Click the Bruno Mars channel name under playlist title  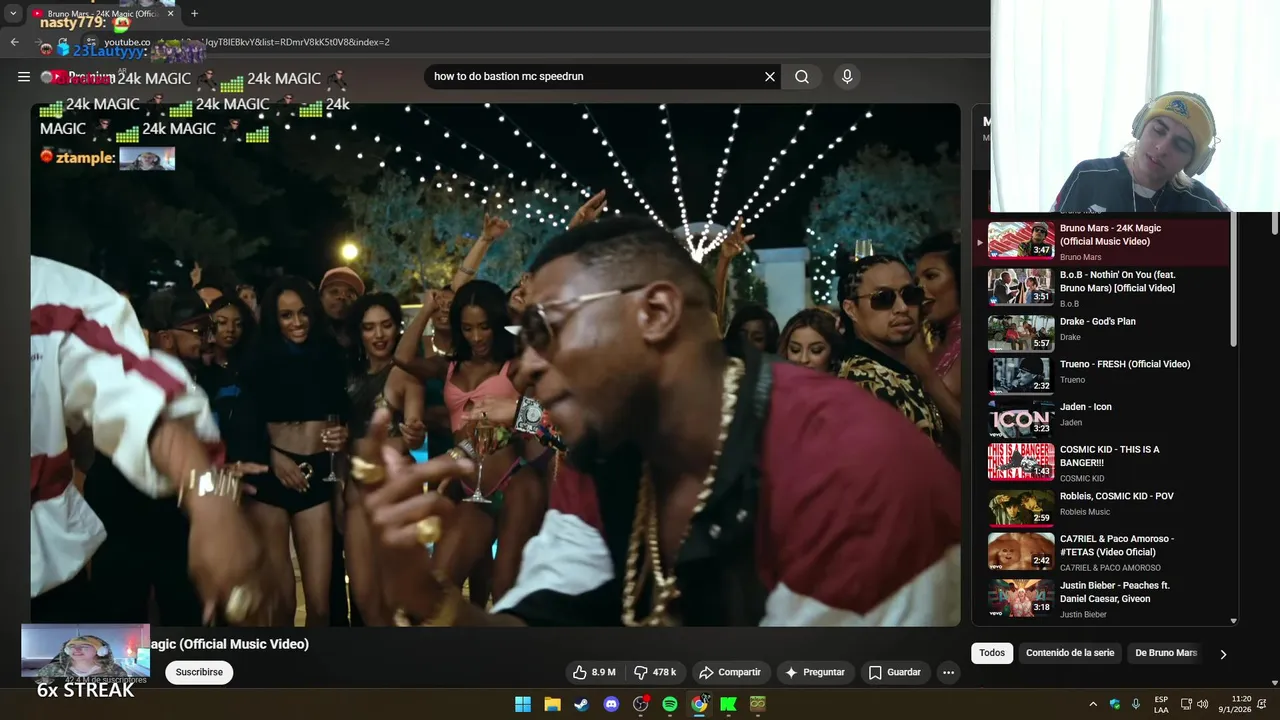click(1080, 257)
